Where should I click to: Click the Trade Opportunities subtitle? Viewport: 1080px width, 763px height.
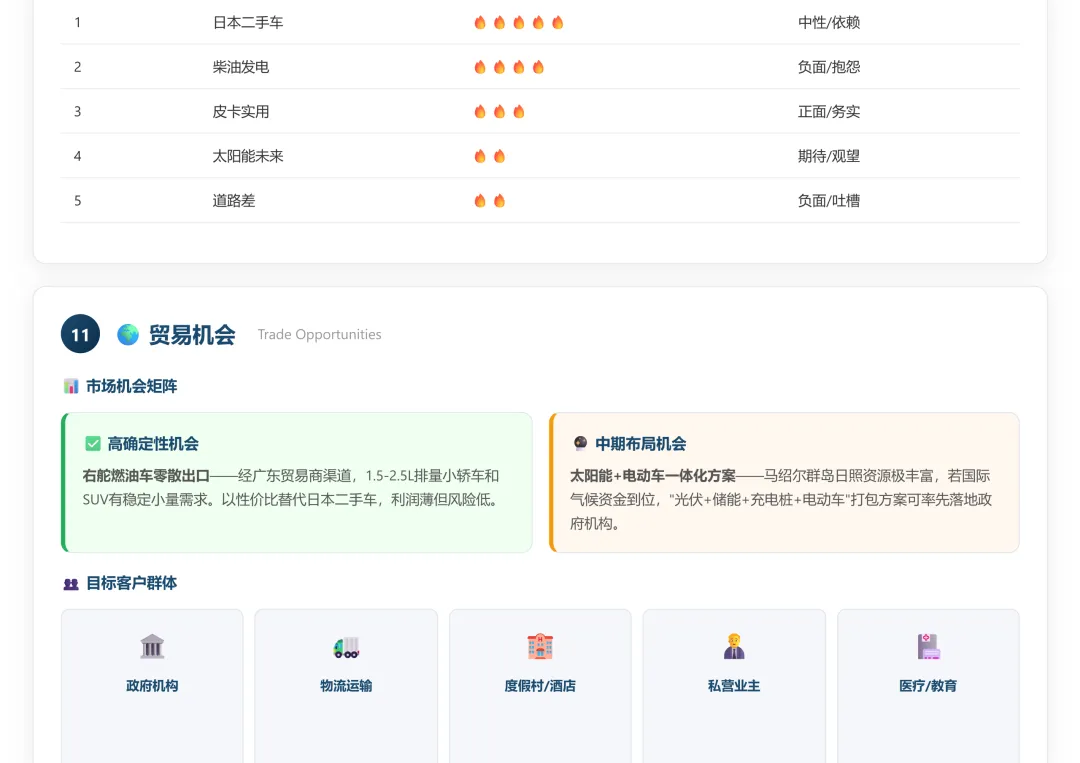click(320, 335)
